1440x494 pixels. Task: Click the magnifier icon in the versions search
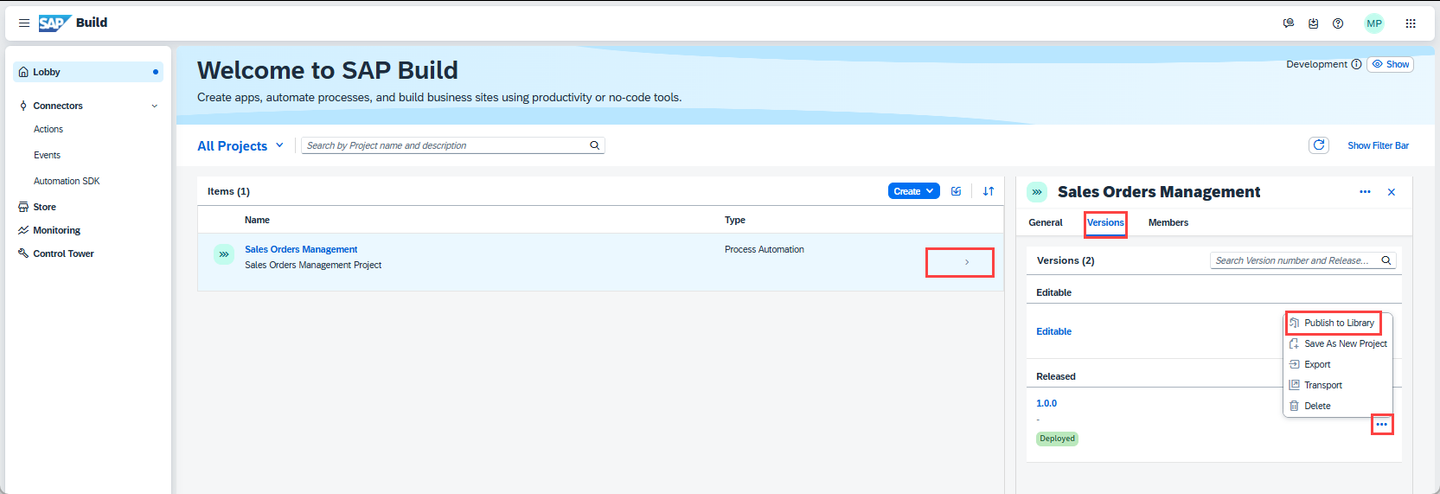1387,260
